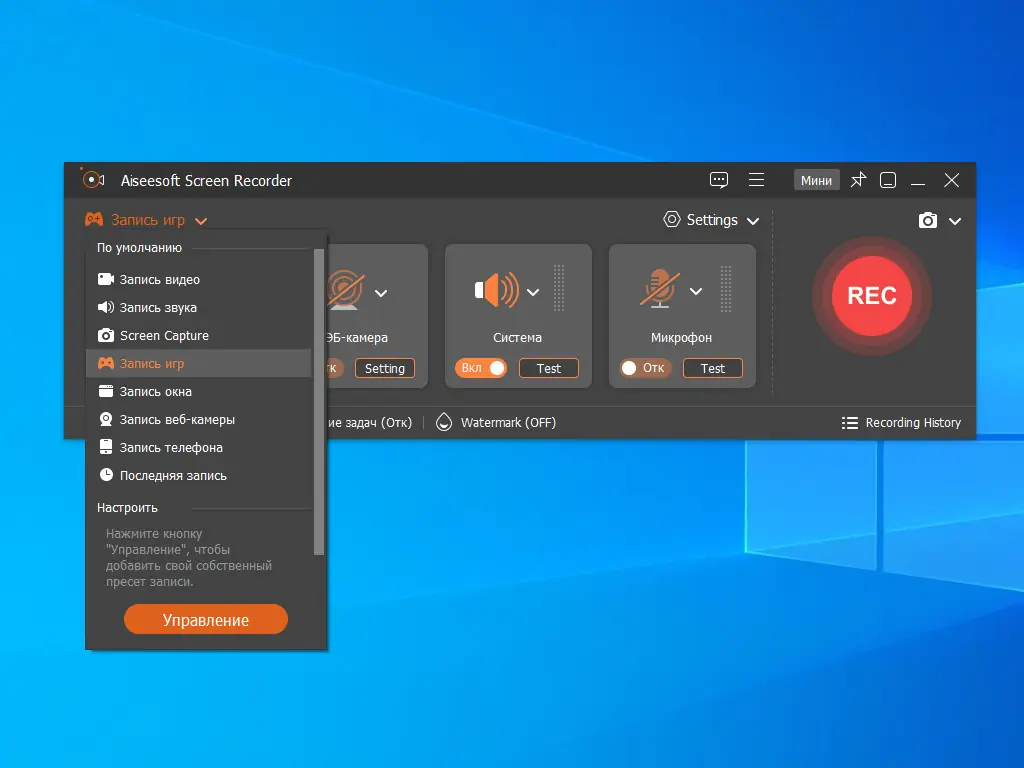Click the System volume level meter
This screenshot has height=768, width=1024.
[559, 288]
